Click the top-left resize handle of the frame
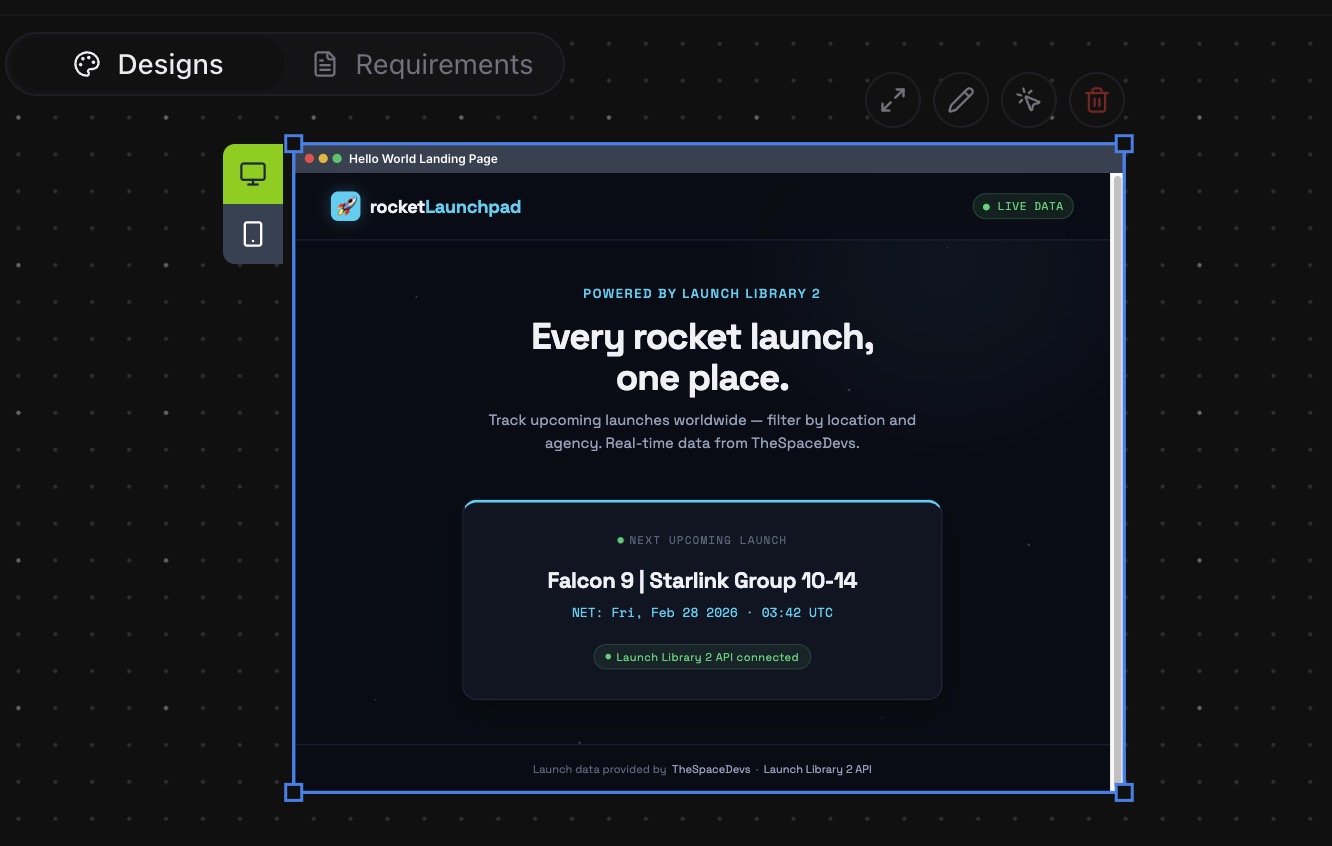The image size is (1332, 846). (294, 144)
